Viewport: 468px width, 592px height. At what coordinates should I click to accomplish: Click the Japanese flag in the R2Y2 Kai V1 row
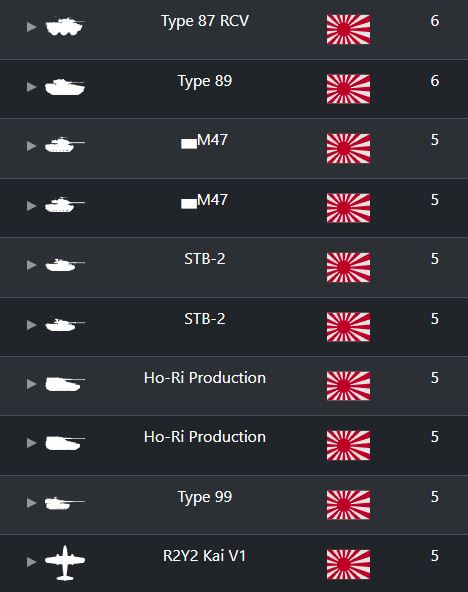pos(348,564)
